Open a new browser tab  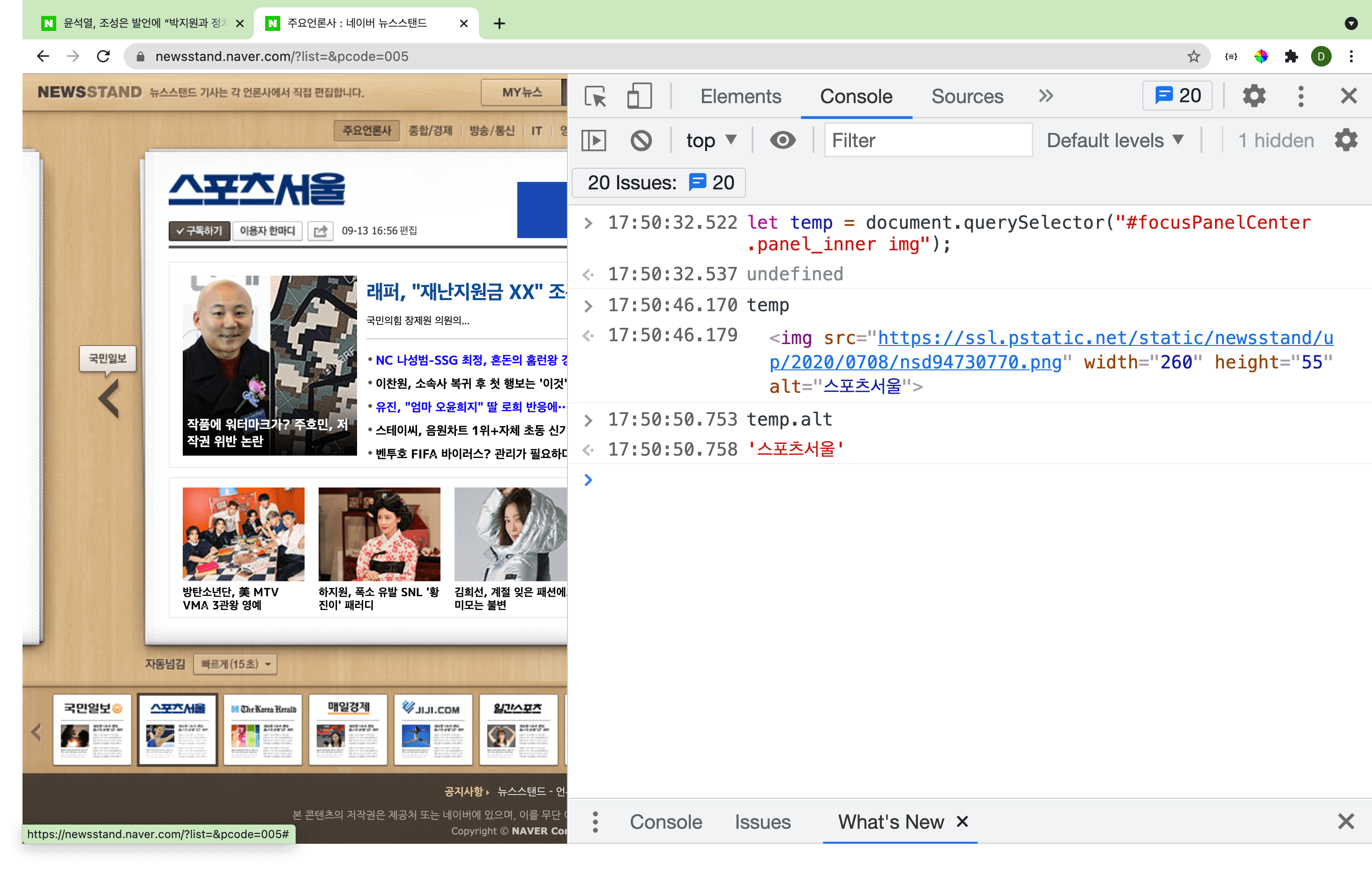coord(499,23)
